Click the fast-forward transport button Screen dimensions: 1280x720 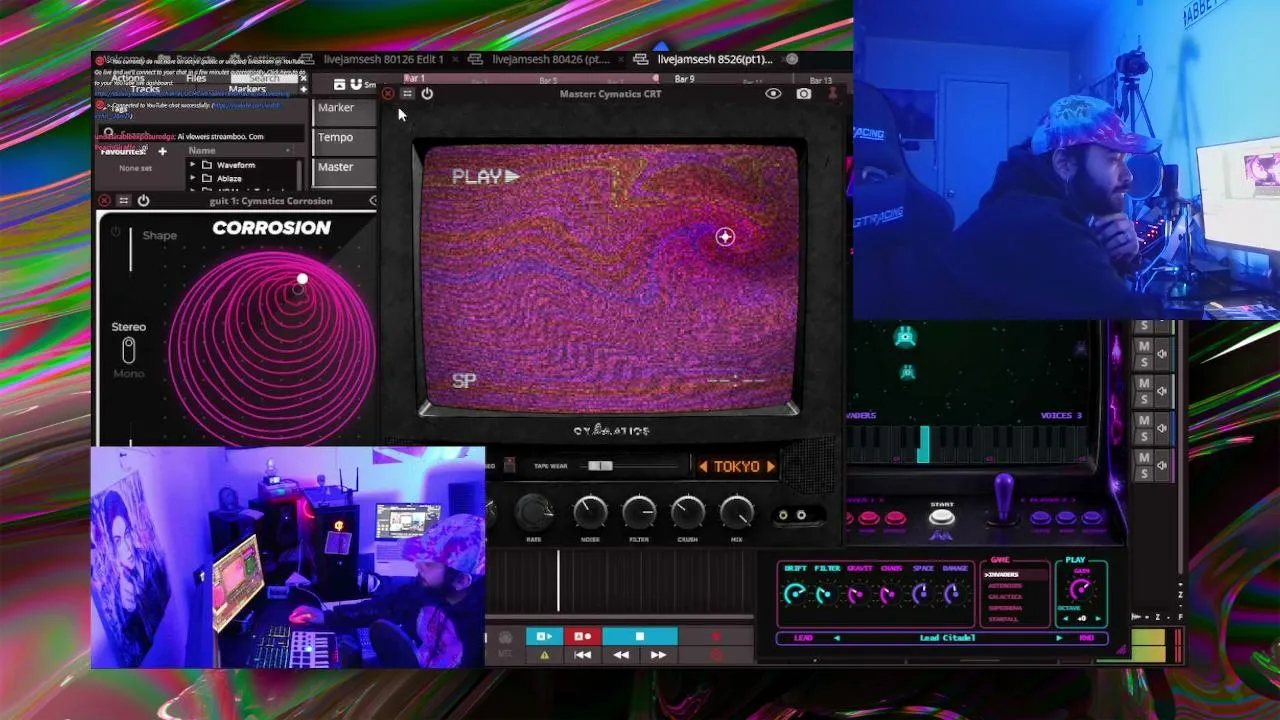coord(658,655)
